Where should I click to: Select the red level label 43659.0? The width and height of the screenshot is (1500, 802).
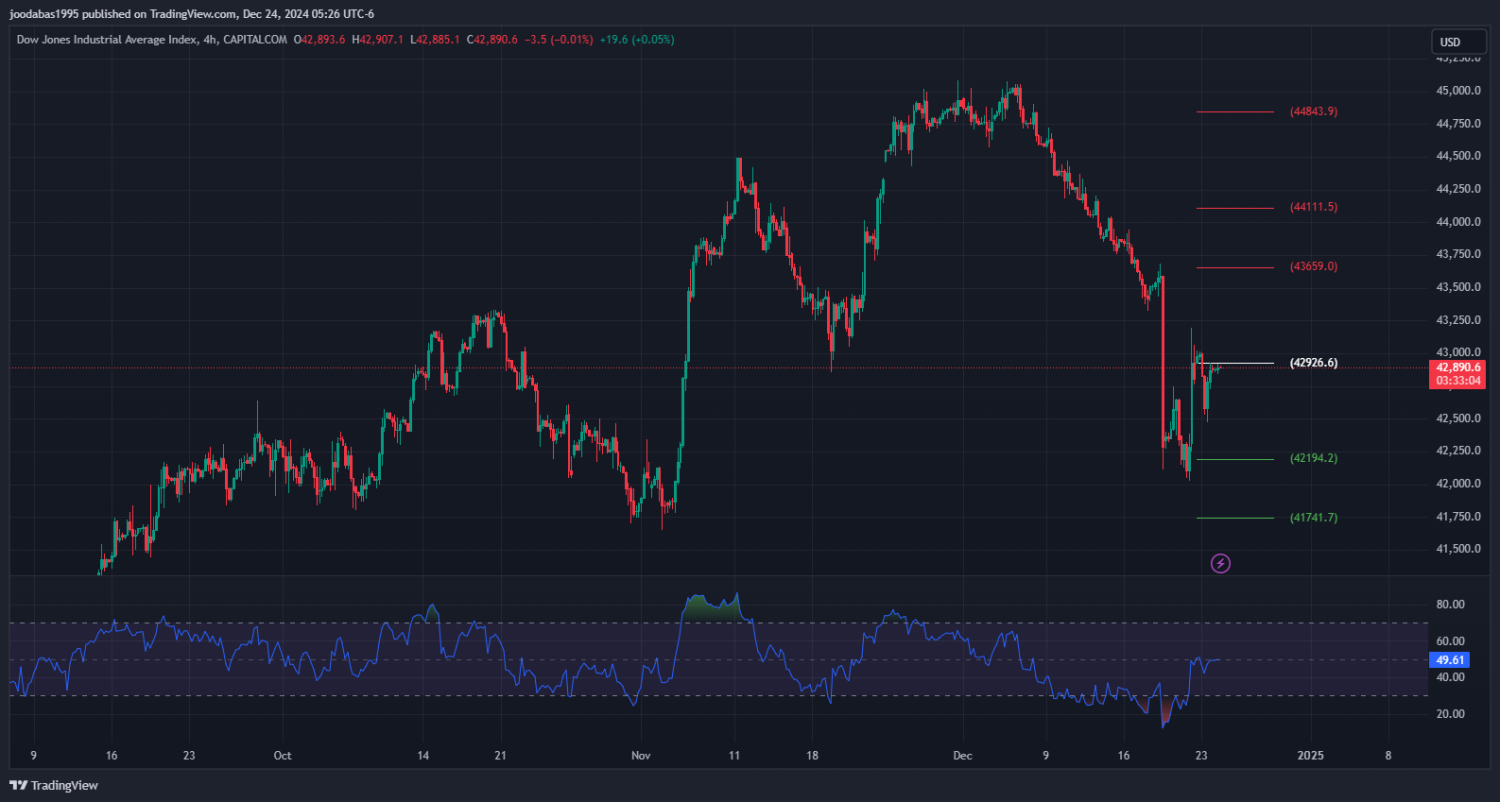[x=1313, y=267]
